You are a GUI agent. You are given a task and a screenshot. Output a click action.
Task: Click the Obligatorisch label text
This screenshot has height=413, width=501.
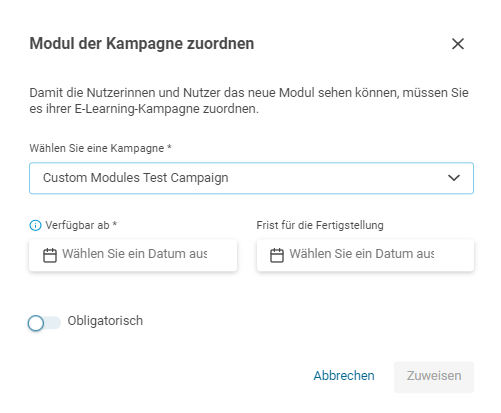(105, 321)
